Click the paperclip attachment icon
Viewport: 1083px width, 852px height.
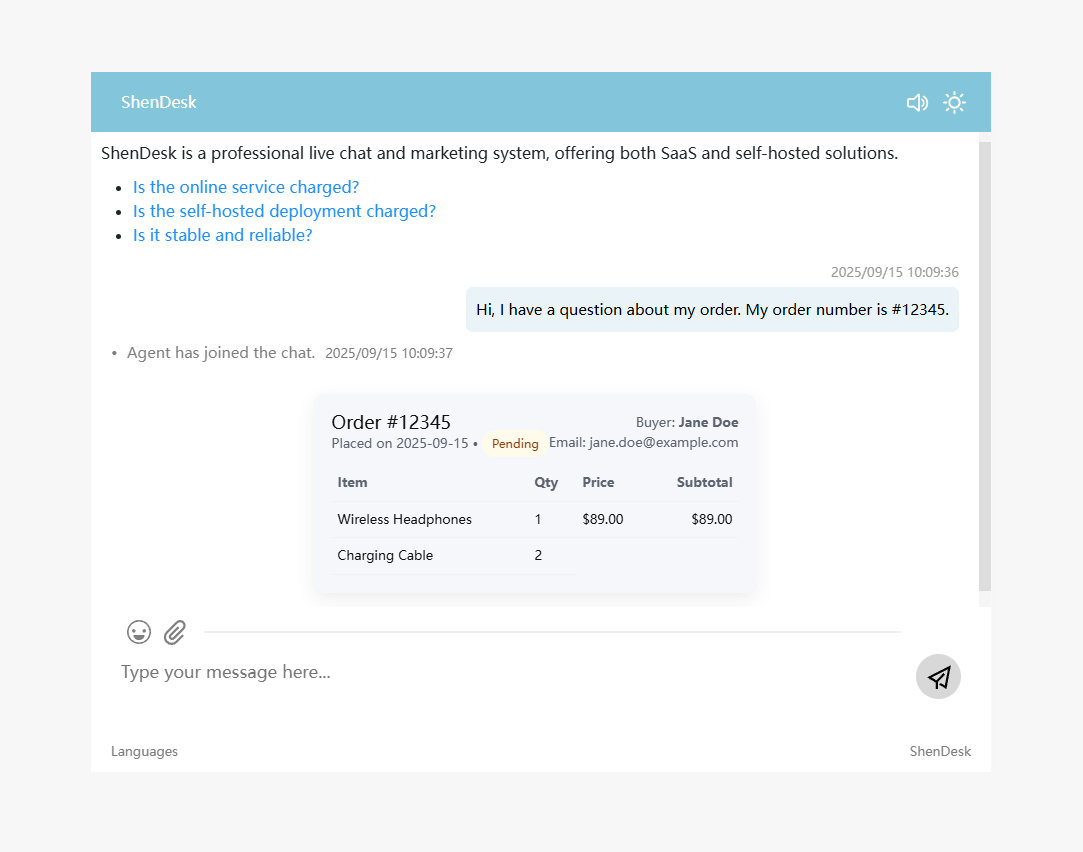[175, 632]
